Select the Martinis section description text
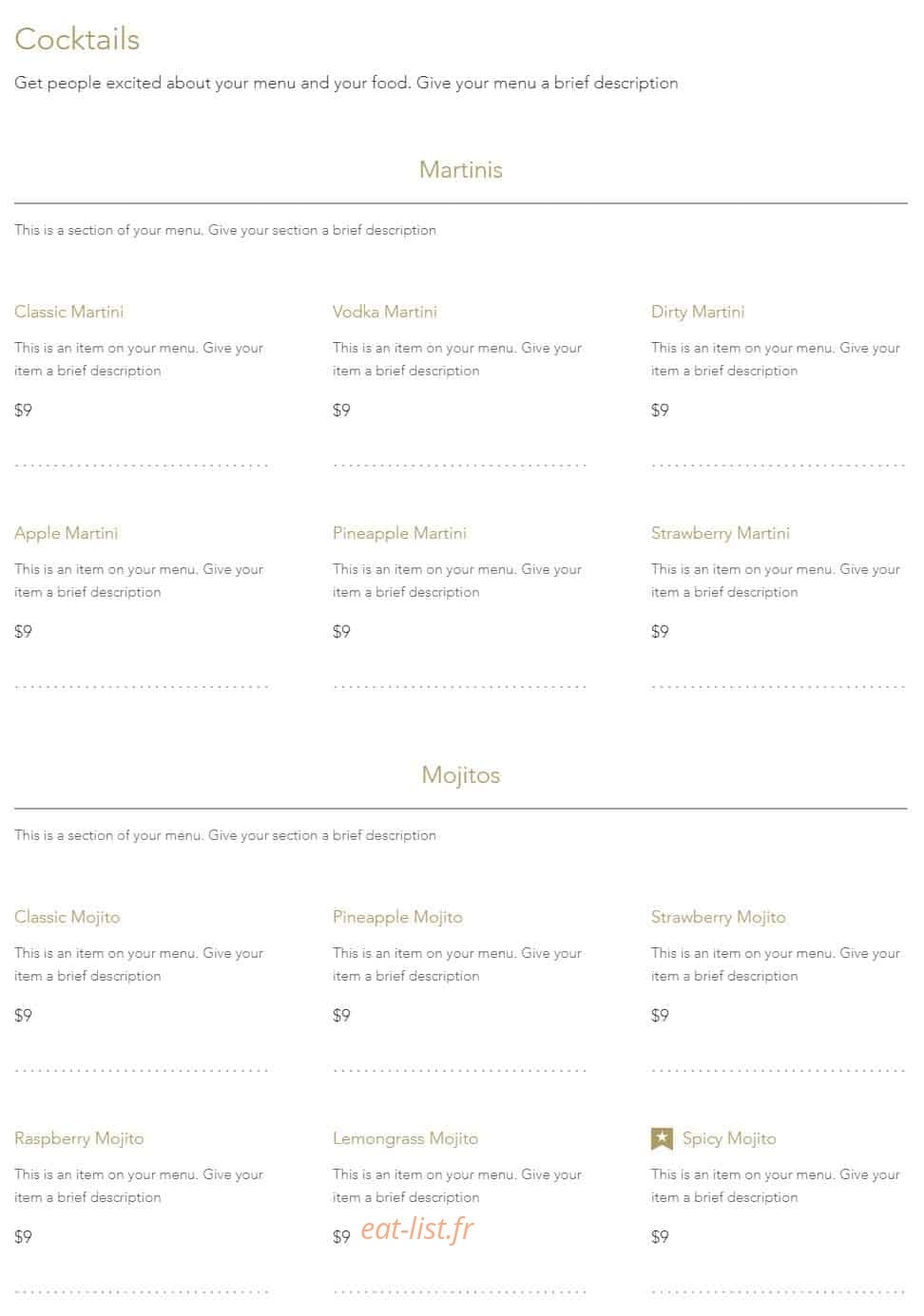 click(x=225, y=230)
